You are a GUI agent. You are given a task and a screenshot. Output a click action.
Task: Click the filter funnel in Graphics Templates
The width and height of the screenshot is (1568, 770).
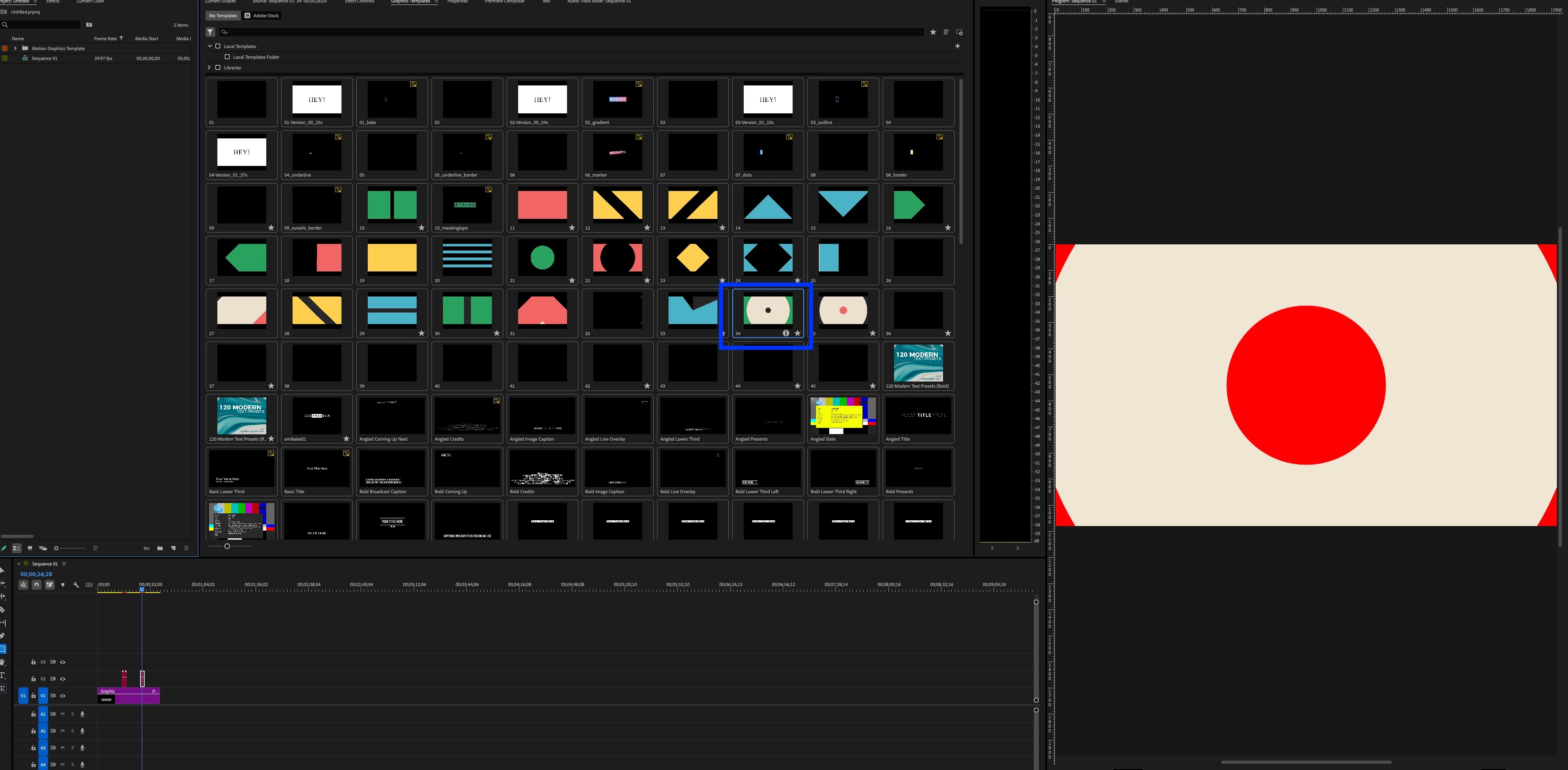click(211, 32)
